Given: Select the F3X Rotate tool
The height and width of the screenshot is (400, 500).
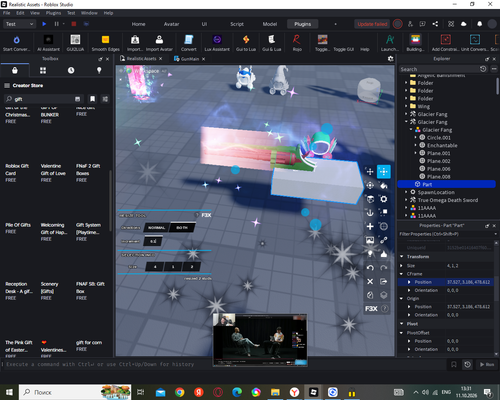Looking at the screenshot, I should point(370,185).
